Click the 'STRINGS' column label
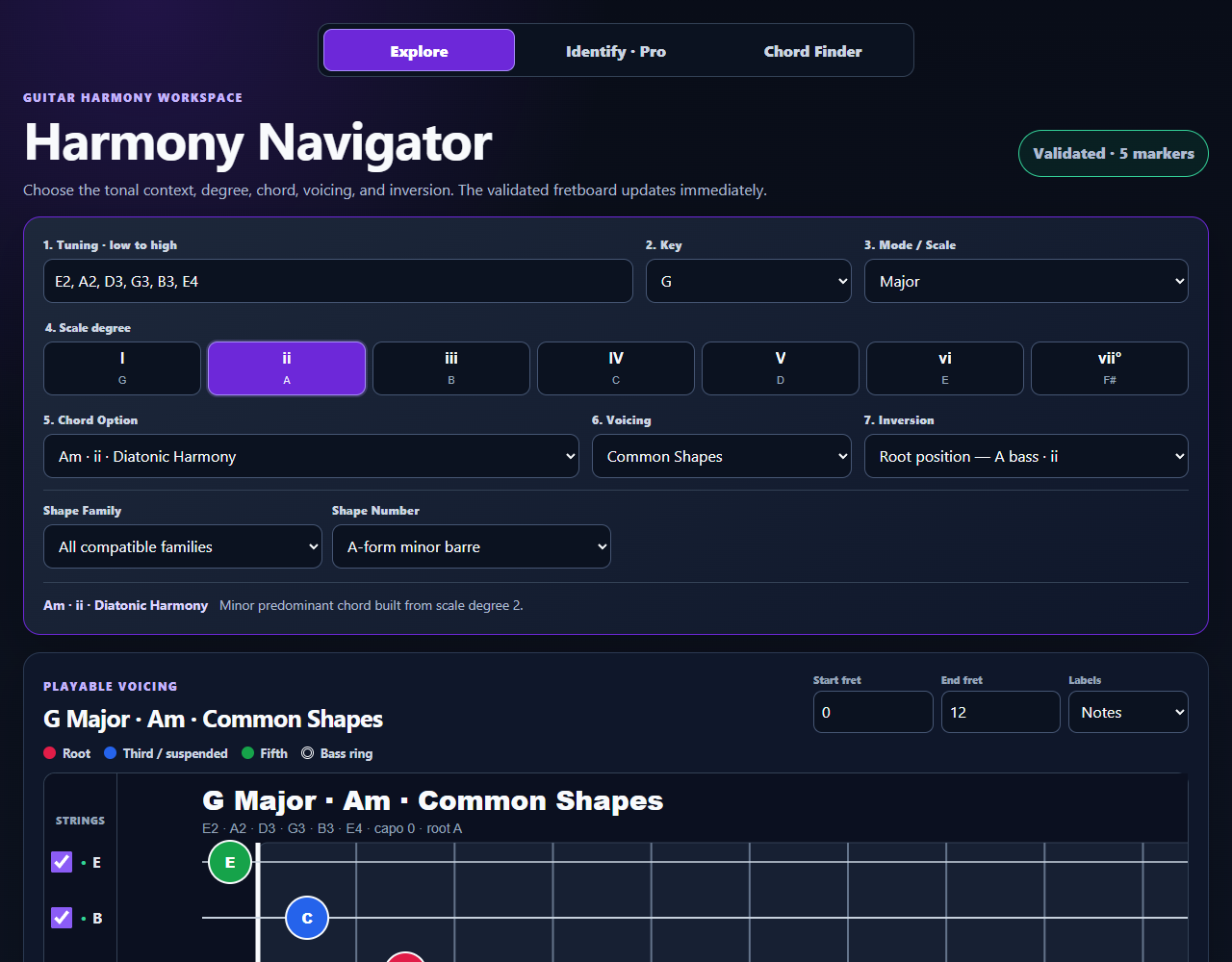The height and width of the screenshot is (962, 1232). tap(80, 821)
